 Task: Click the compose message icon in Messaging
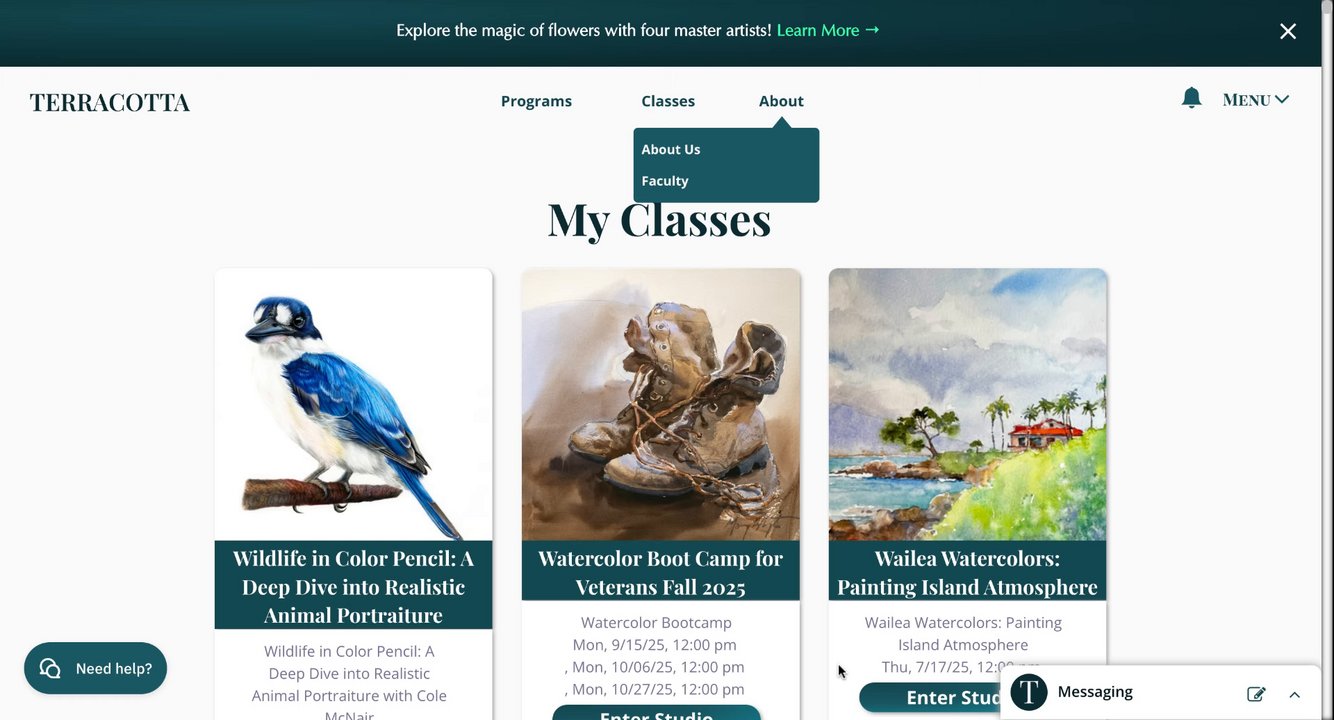(x=1256, y=694)
